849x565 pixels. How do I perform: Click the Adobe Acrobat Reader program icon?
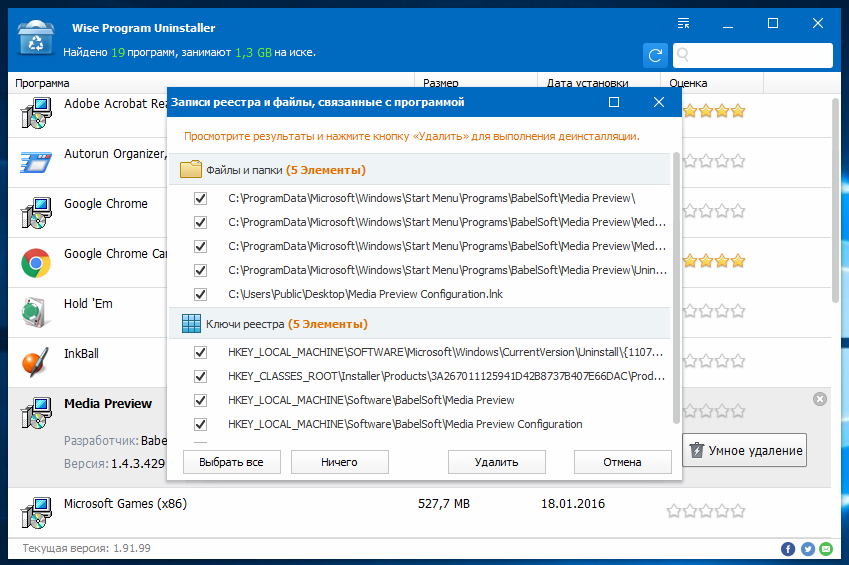[36, 113]
